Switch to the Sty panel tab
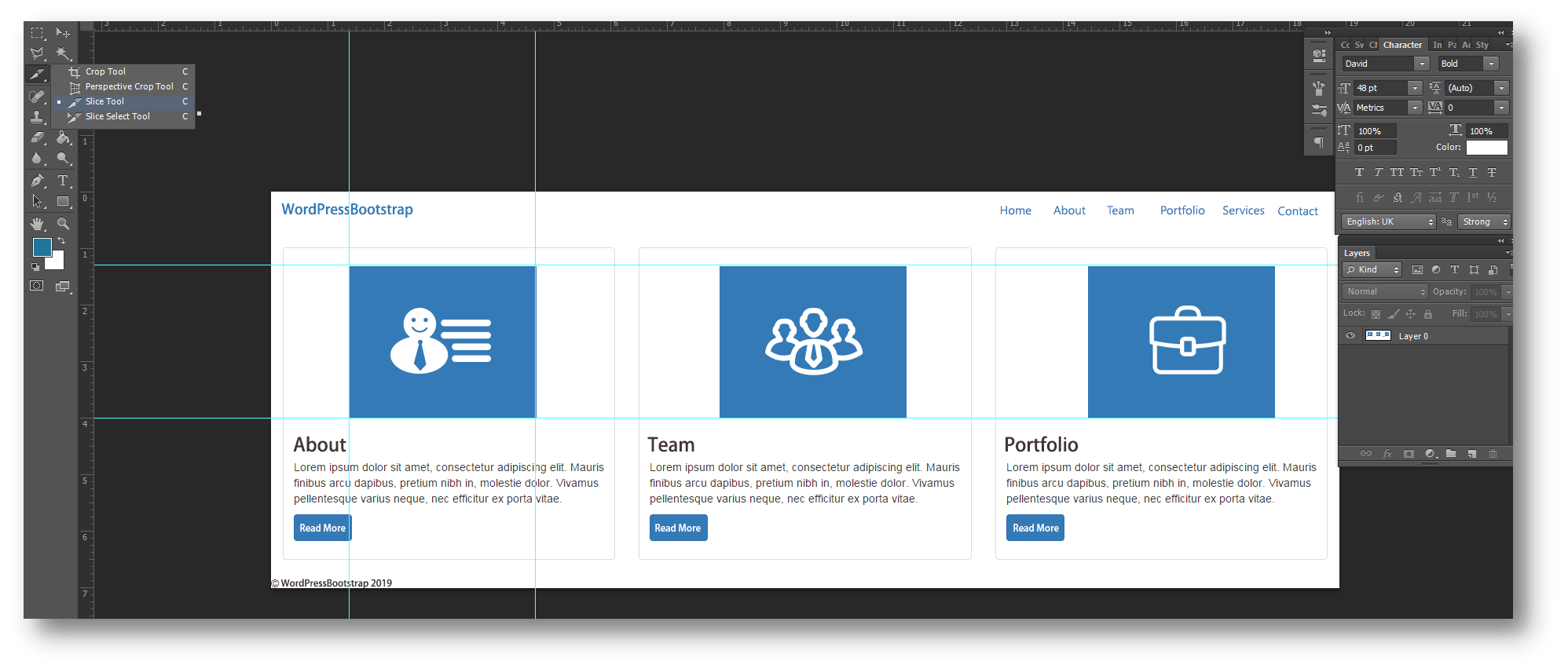Image resolution: width=1568 pixels, height=669 pixels. 1482,45
